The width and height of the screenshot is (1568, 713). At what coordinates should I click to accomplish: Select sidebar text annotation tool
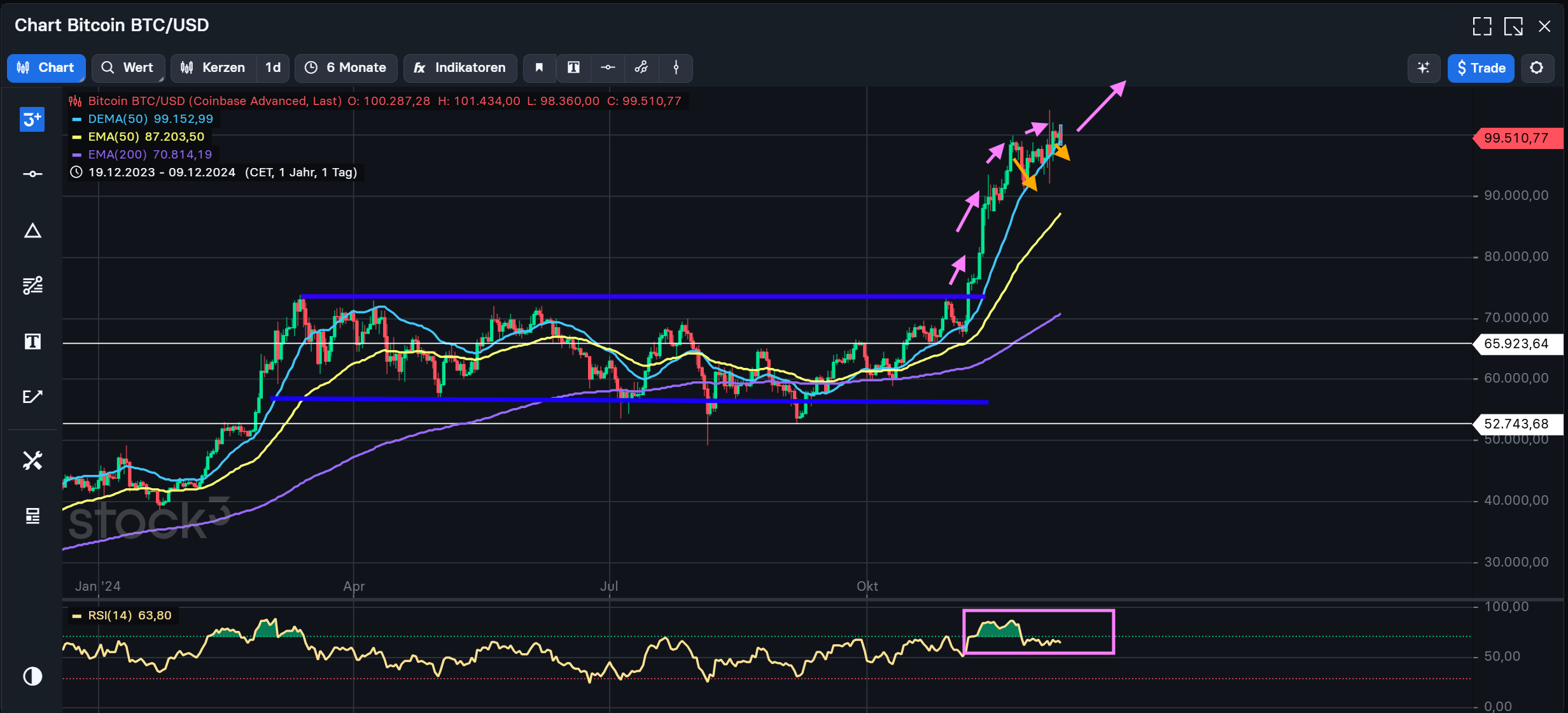[x=32, y=342]
